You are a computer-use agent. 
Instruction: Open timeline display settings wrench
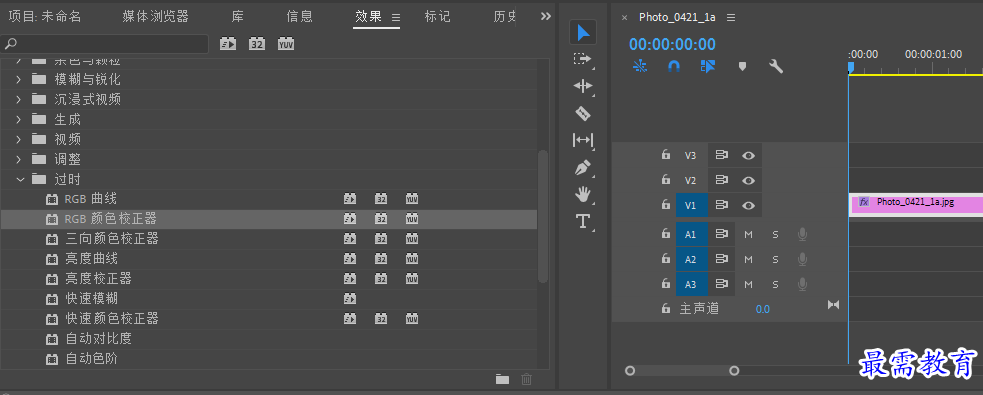tap(776, 66)
